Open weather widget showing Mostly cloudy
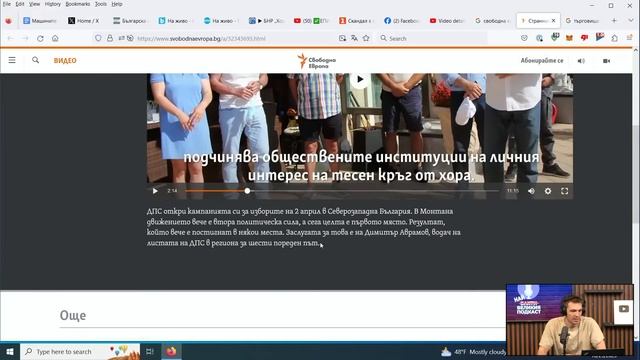This screenshot has height=360, width=640. coord(473,351)
